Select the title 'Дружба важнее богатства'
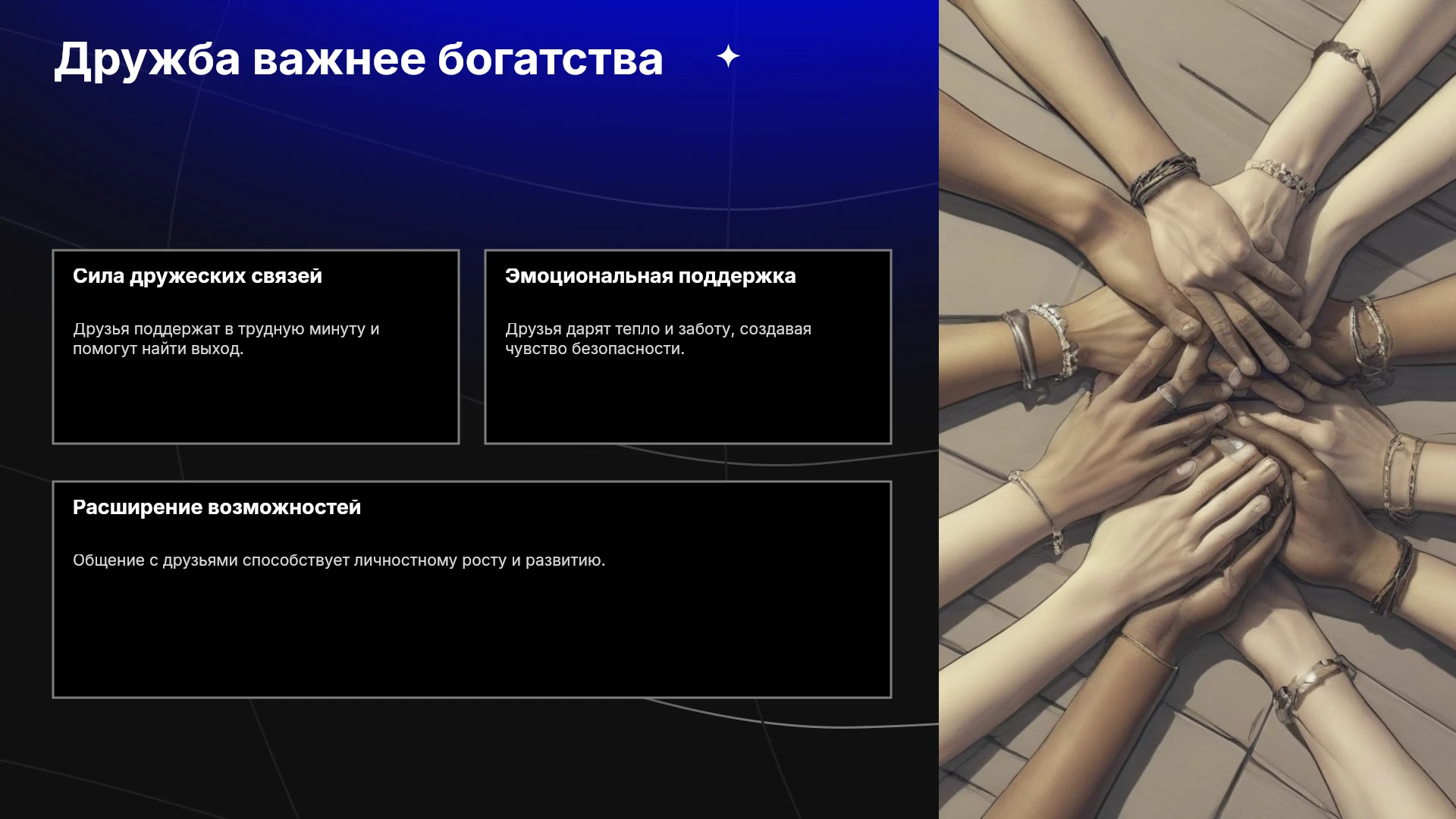1456x819 pixels. 359,60
